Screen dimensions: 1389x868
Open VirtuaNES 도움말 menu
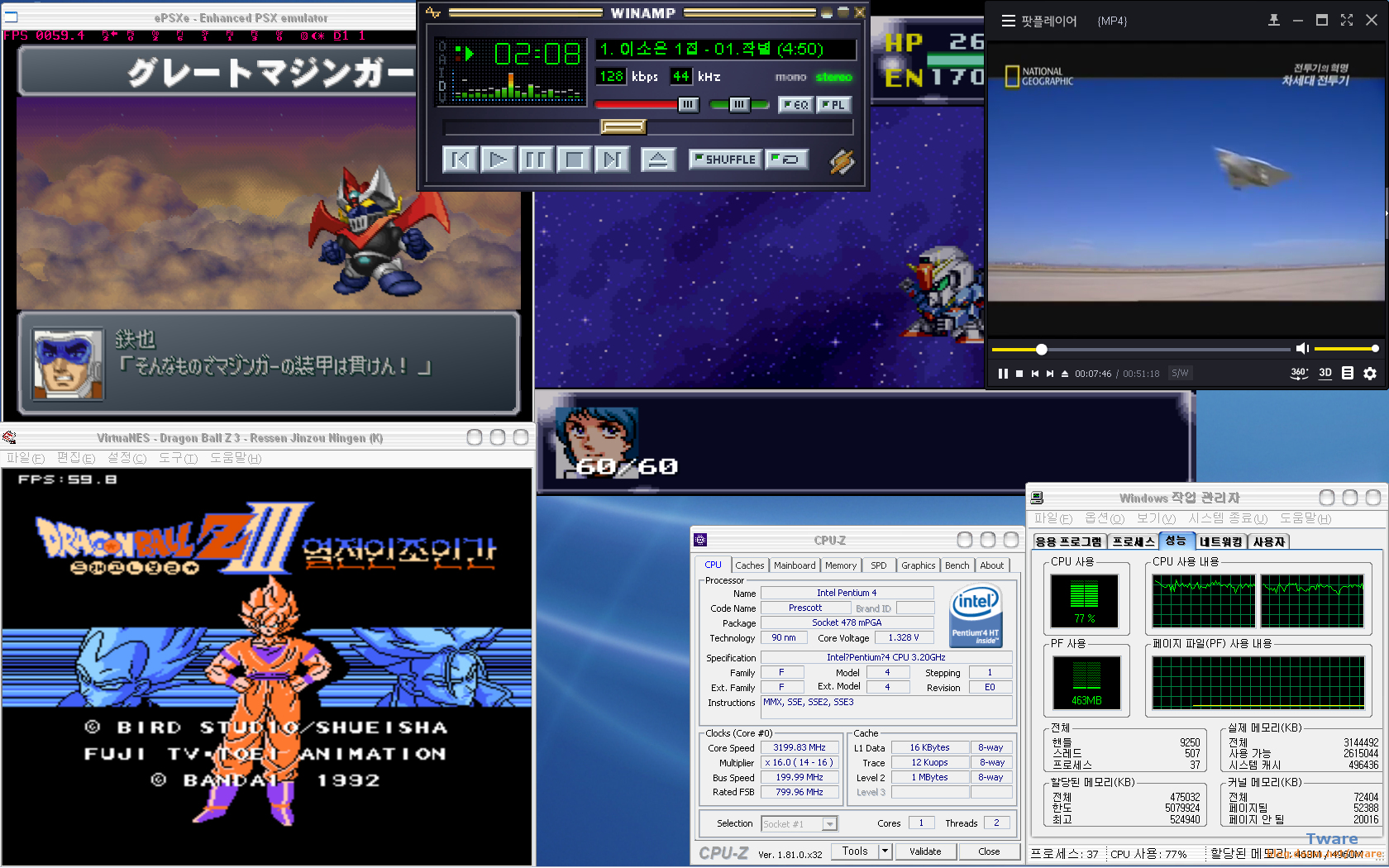235,458
